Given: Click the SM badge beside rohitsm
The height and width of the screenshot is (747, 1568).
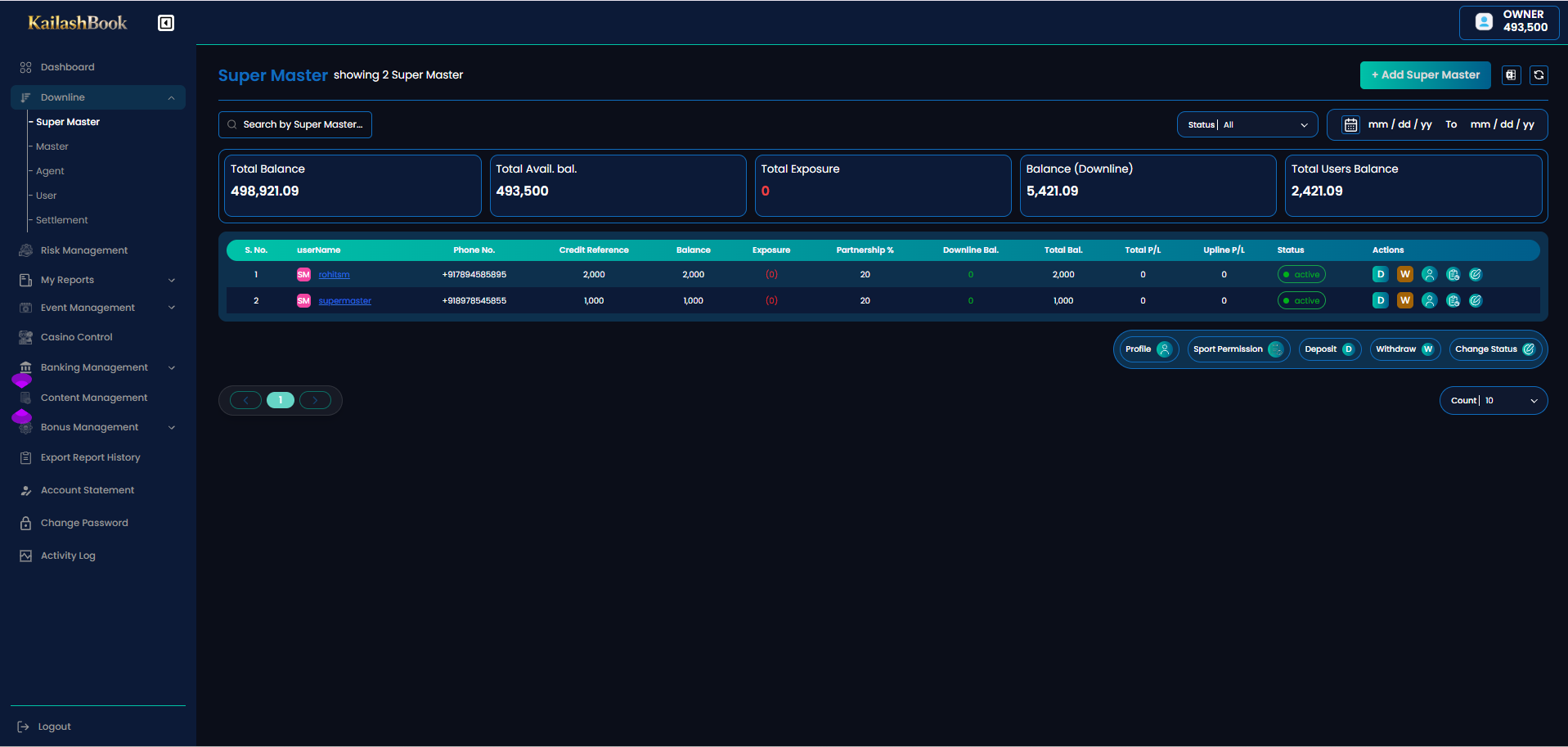Looking at the screenshot, I should (303, 275).
